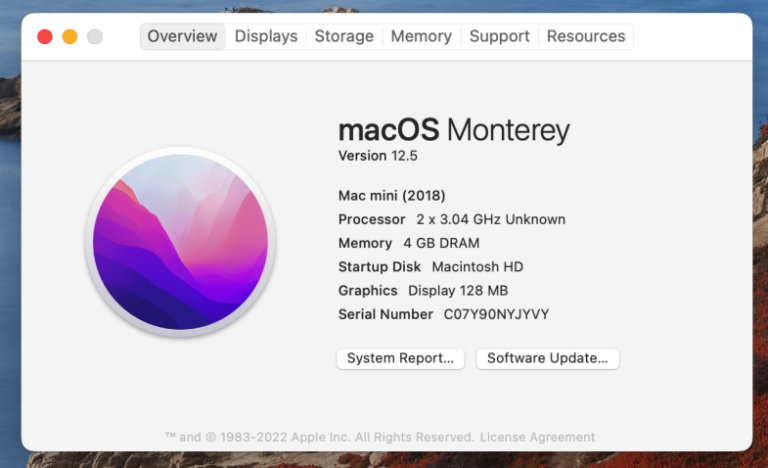The width and height of the screenshot is (768, 468).
Task: Click the processor value 2 x 3.04 GHz
Action: click(490, 219)
